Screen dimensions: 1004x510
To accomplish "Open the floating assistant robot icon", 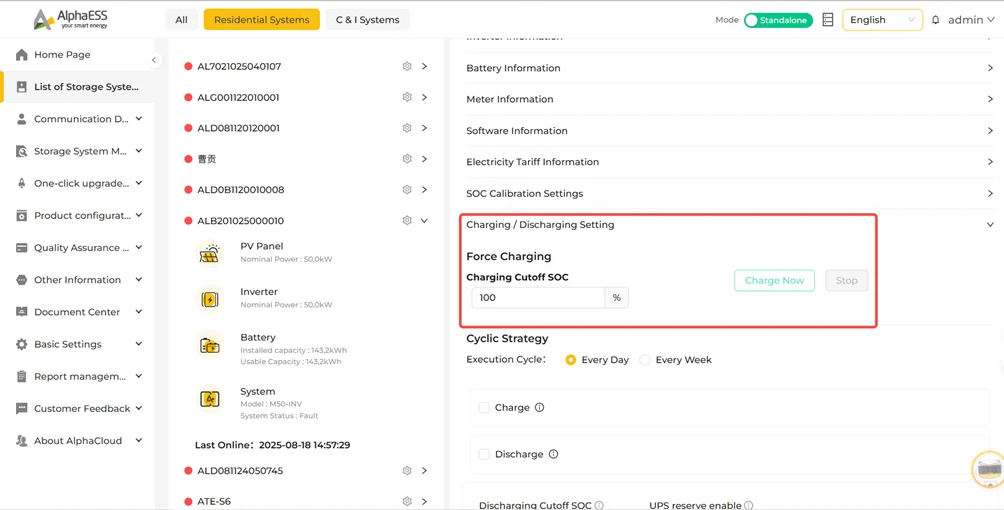I will (x=987, y=470).
